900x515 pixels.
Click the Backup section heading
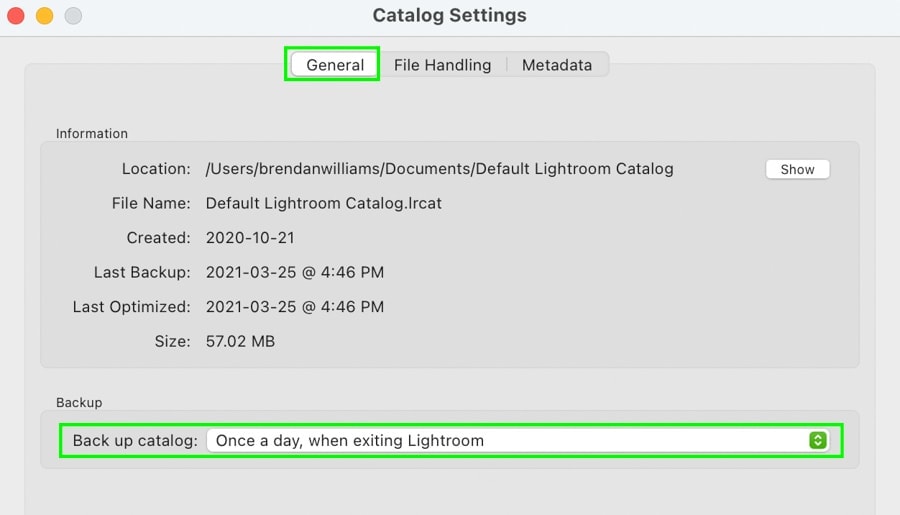tap(79, 402)
